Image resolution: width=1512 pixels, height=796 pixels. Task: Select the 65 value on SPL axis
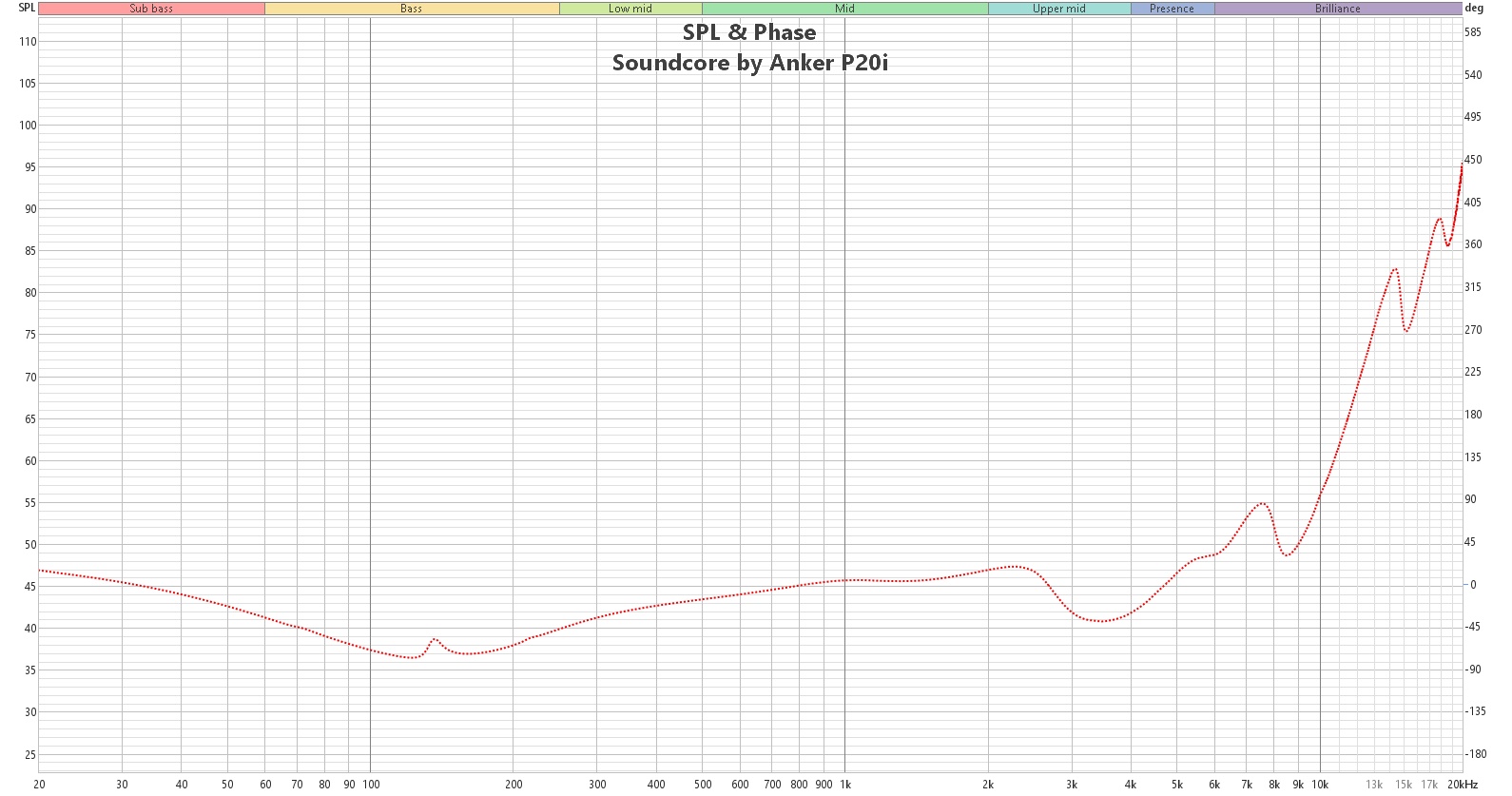[x=30, y=419]
